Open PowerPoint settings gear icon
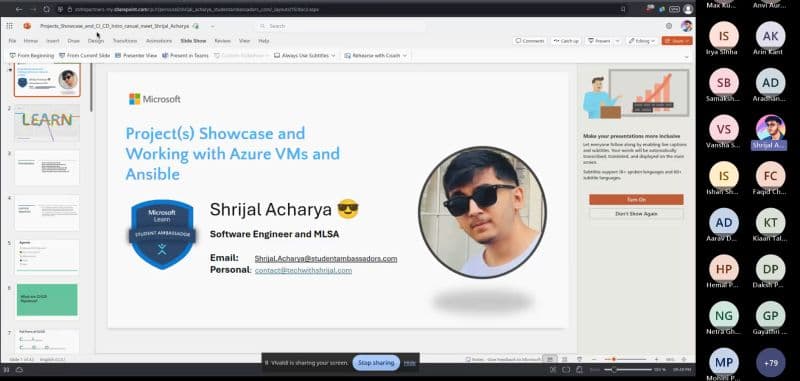This screenshot has width=800, height=381. (x=669, y=26)
